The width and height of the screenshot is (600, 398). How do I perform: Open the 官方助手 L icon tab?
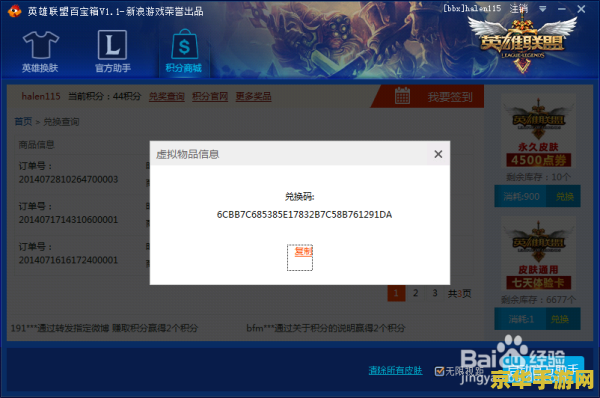[x=112, y=52]
